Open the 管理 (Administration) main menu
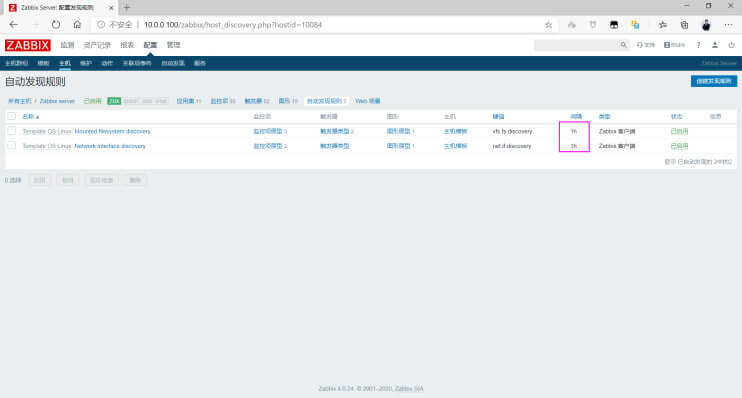The height and width of the screenshot is (398, 742). [173, 45]
